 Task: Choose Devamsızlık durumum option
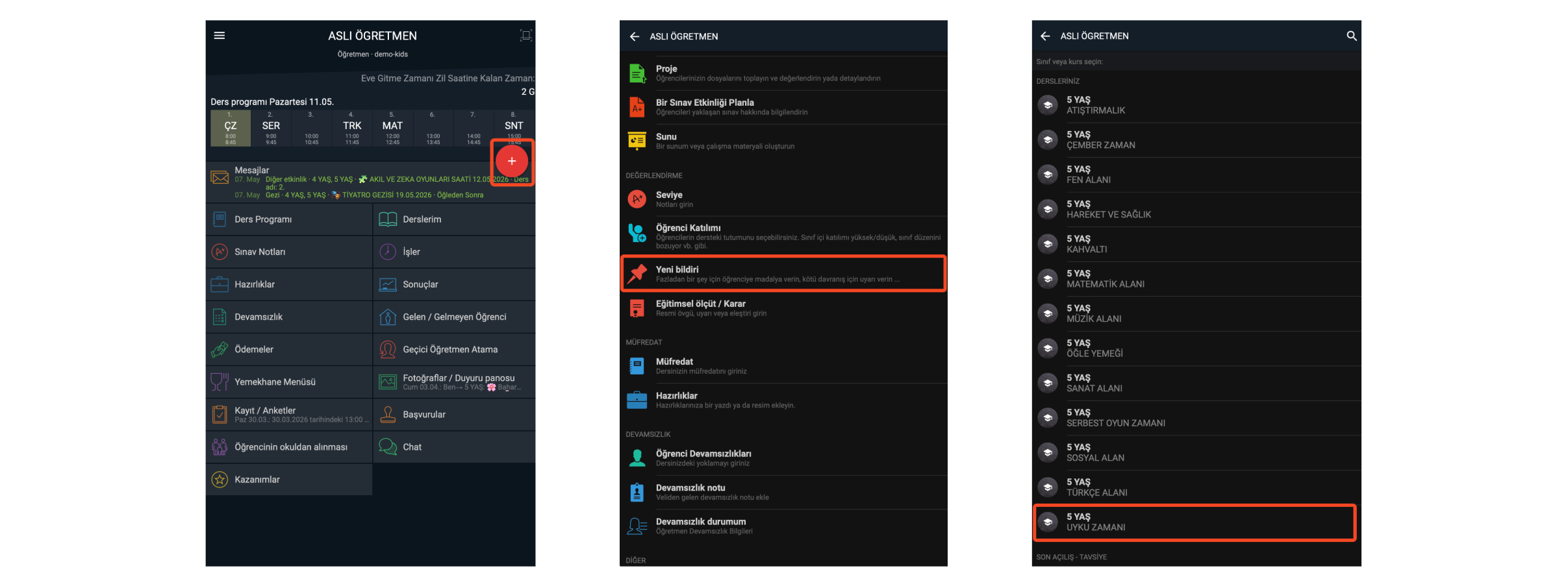(783, 526)
